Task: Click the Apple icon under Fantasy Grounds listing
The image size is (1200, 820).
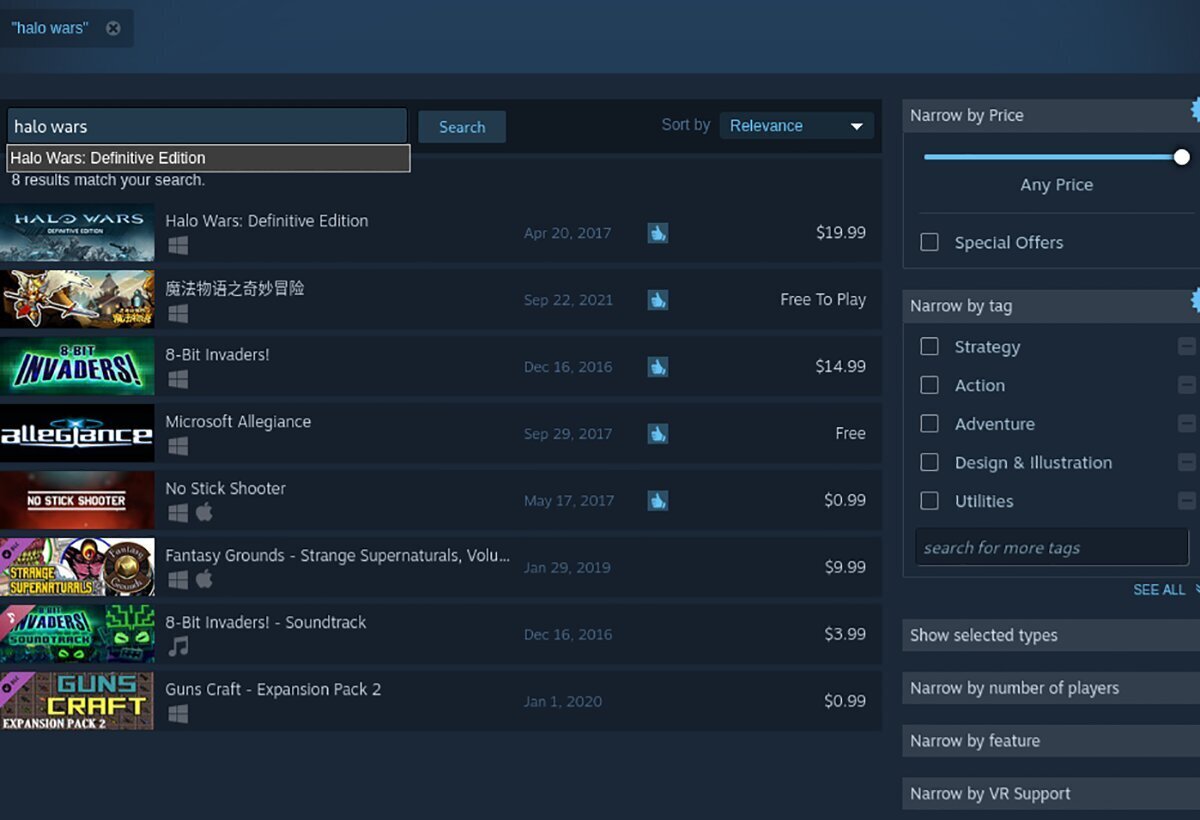Action: click(204, 580)
